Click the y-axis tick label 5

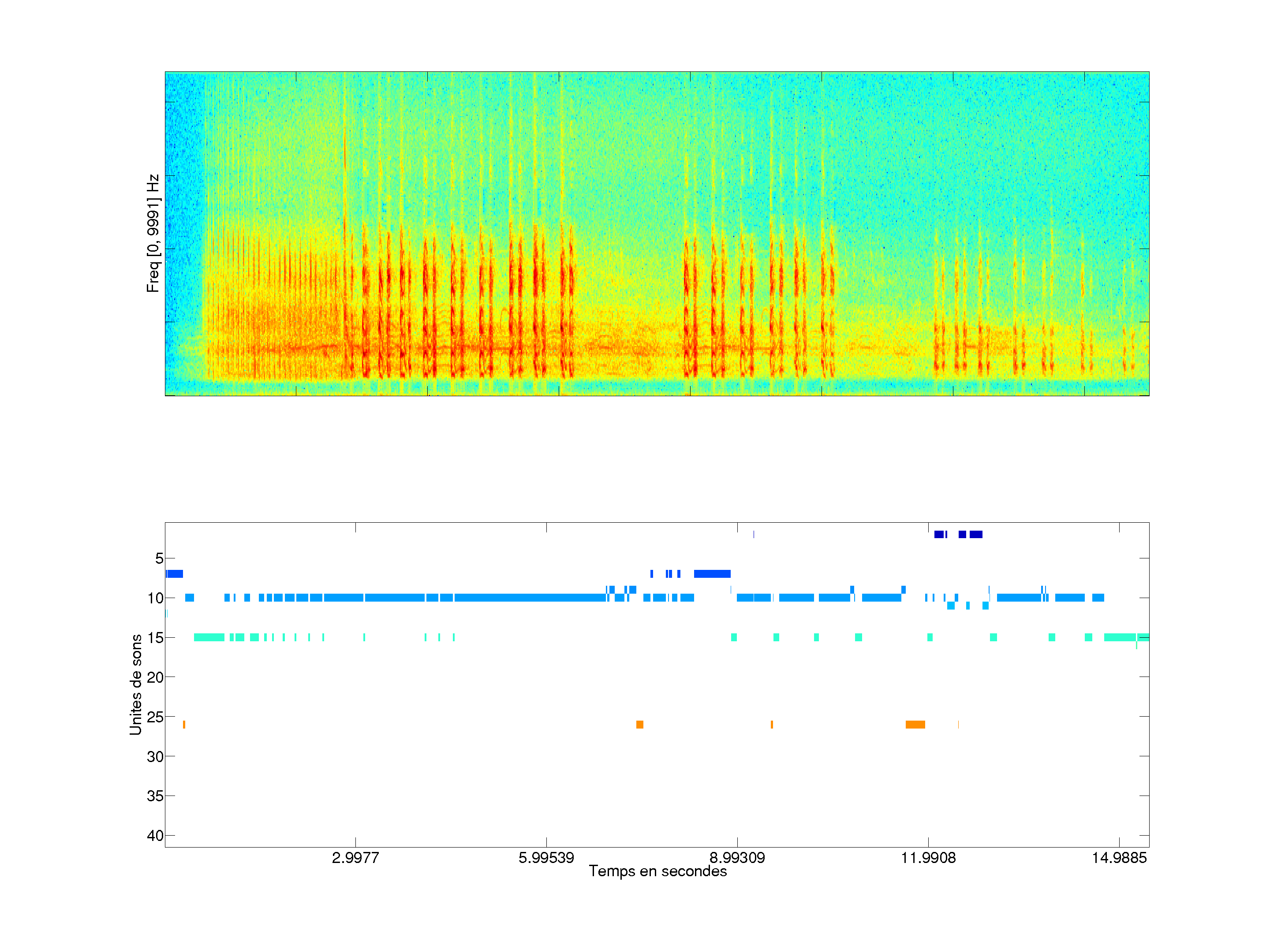[159, 558]
